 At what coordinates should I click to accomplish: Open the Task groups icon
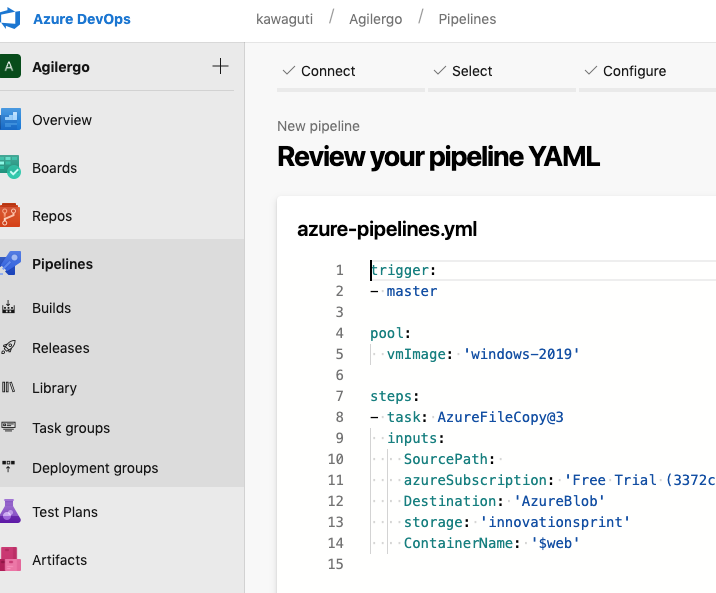10,428
